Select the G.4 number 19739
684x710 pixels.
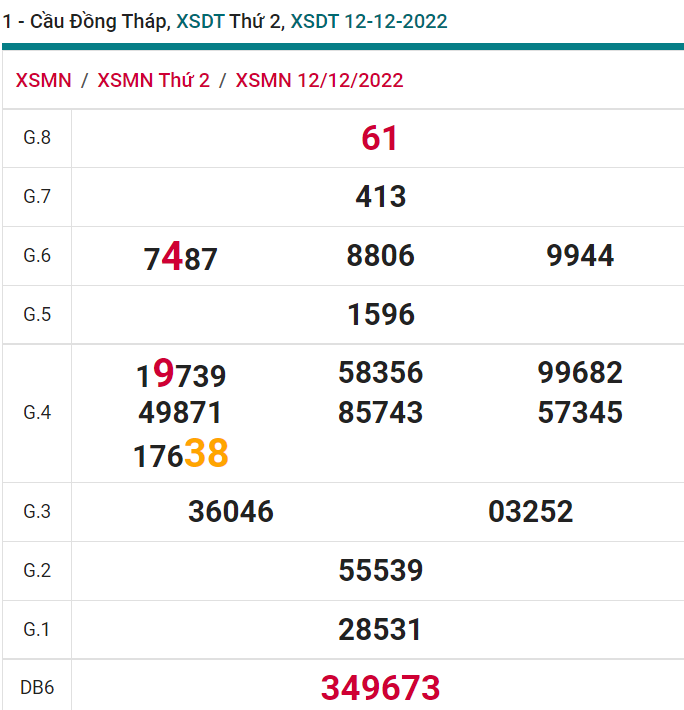point(181,375)
